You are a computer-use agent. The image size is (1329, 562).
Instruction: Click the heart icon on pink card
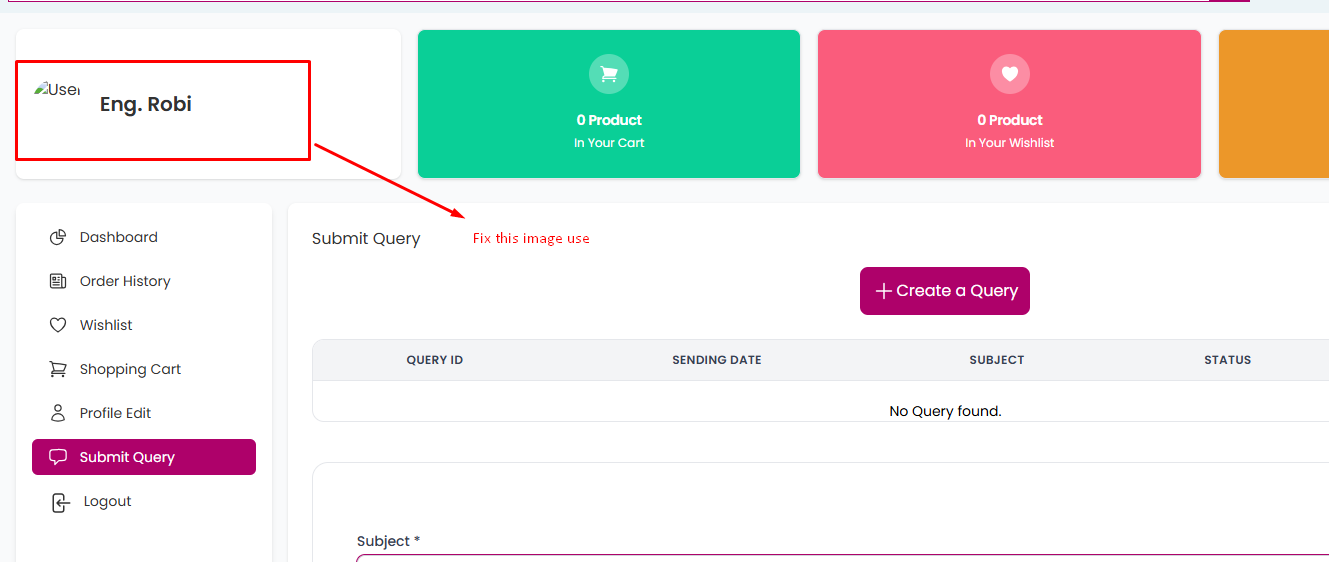tap(1009, 73)
